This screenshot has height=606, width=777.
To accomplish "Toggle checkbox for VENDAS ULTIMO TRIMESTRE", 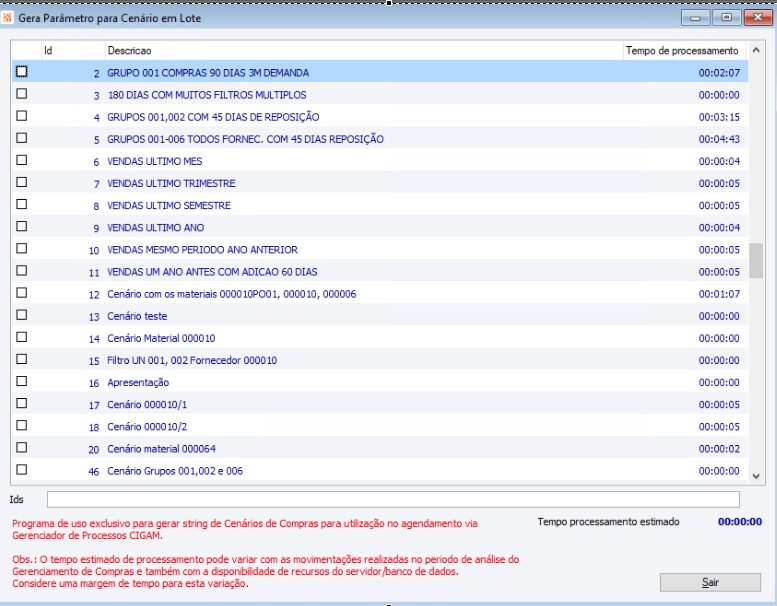I will coord(21,182).
